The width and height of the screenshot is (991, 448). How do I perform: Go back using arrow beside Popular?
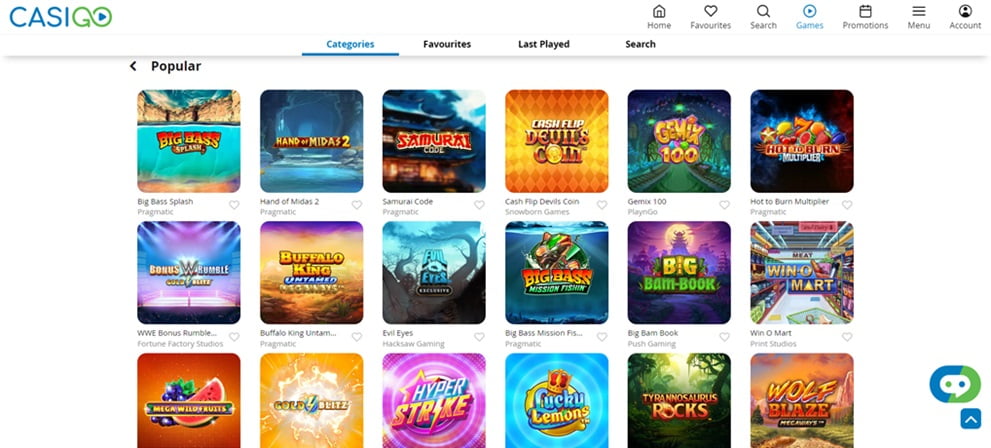point(133,66)
